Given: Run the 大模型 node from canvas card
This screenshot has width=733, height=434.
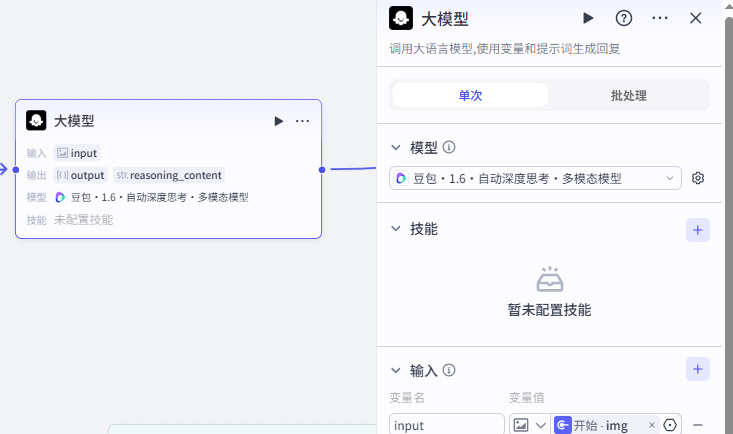Looking at the screenshot, I should pyautogui.click(x=279, y=121).
